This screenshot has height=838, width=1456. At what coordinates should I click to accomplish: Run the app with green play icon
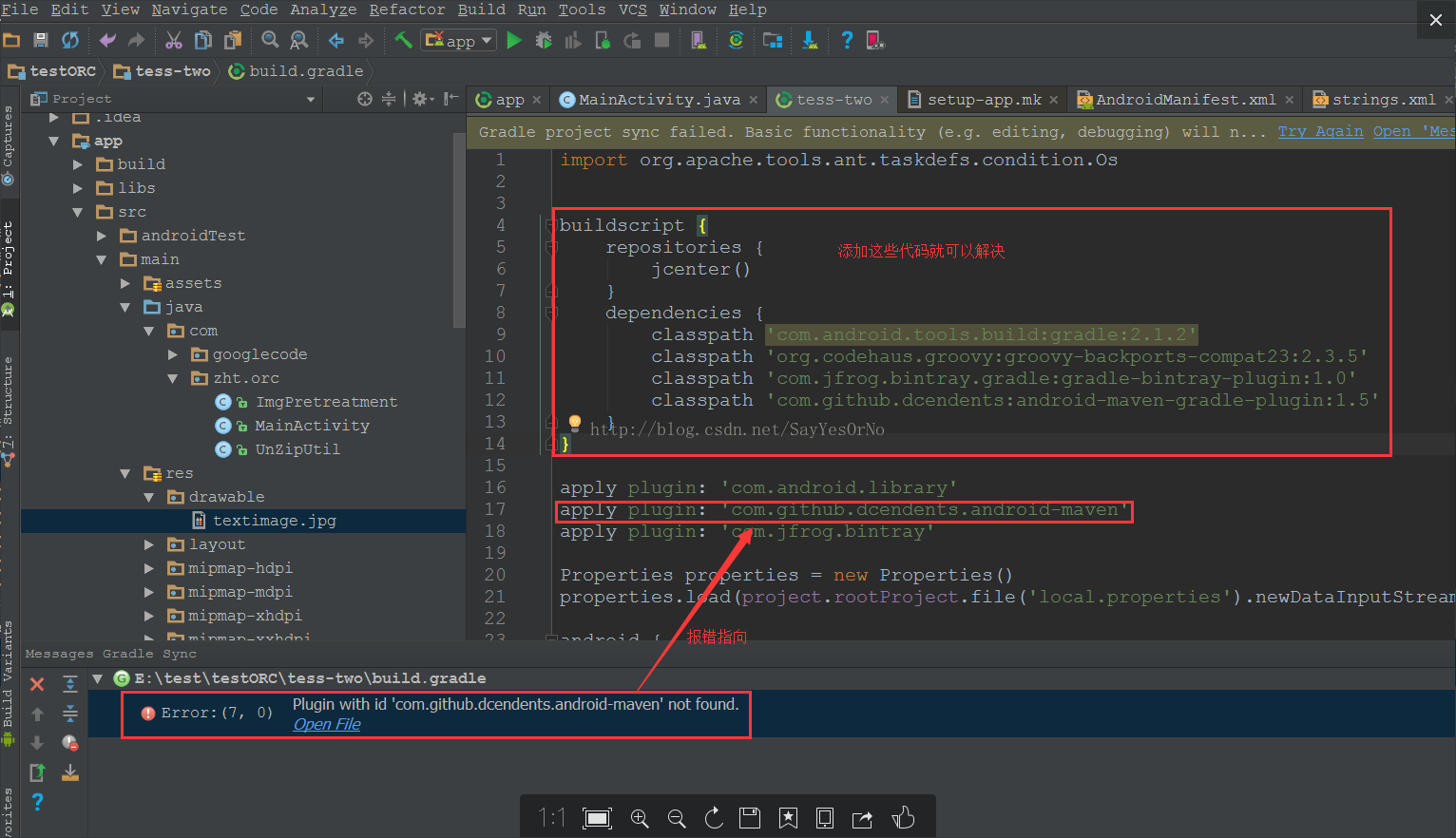pos(514,40)
